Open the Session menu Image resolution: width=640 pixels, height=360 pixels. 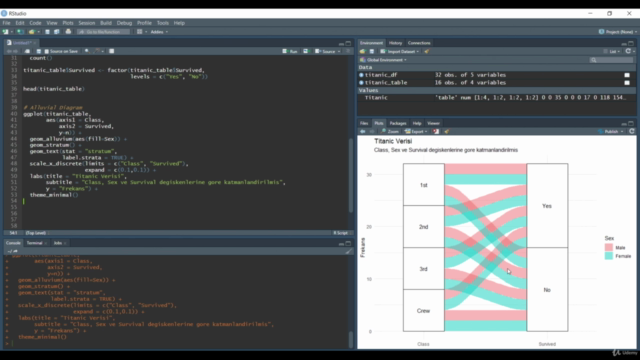(87, 23)
